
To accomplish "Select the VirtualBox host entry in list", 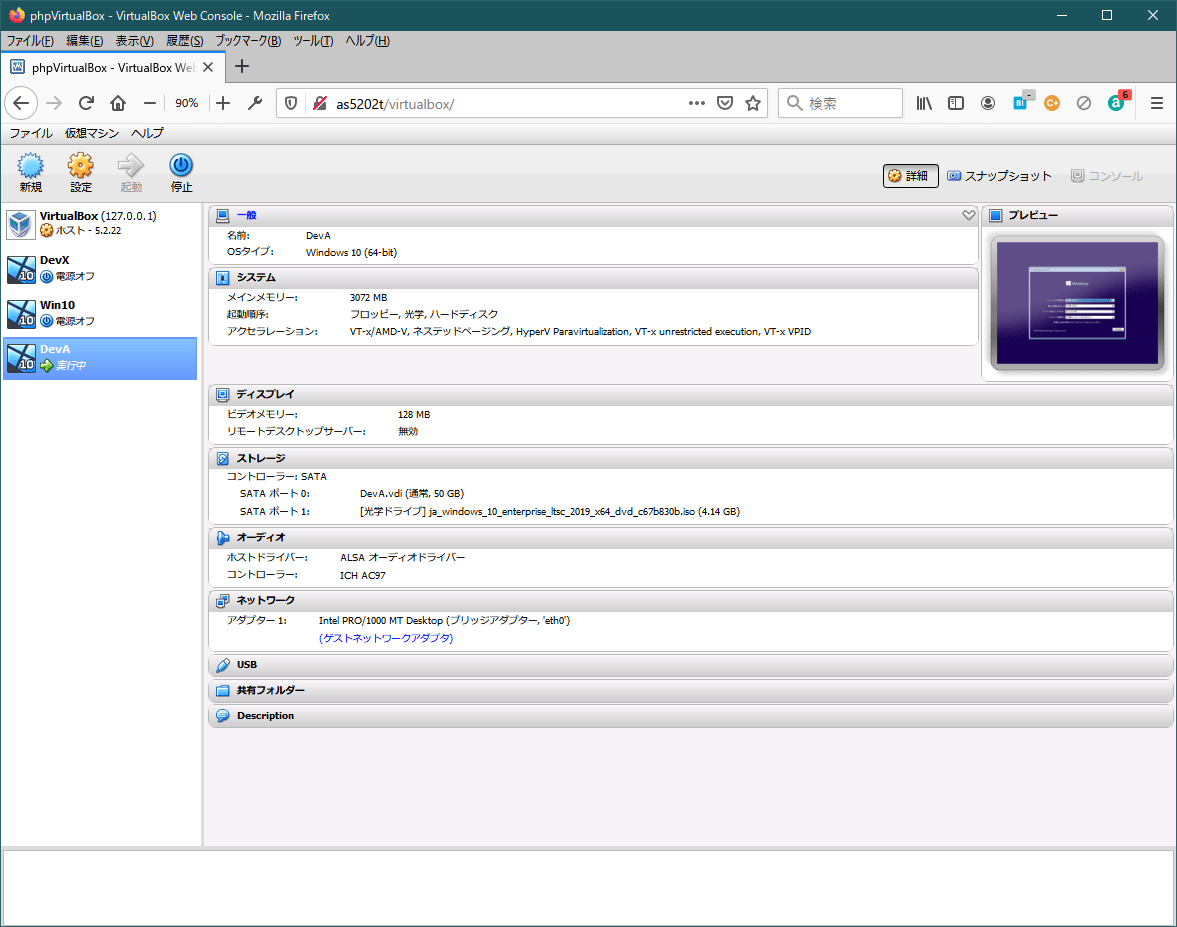I will point(101,224).
